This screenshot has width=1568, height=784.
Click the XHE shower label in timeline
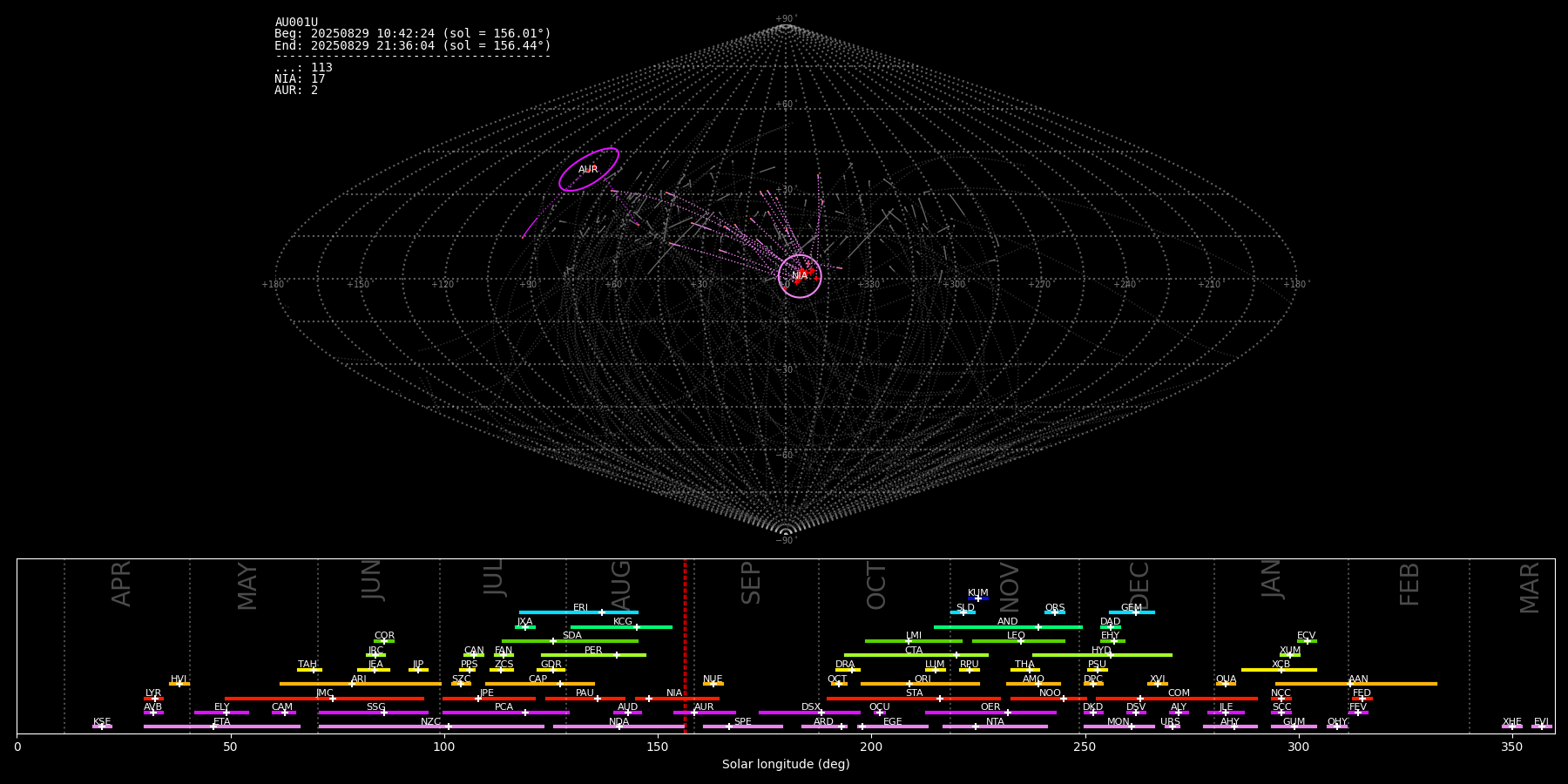(x=1511, y=722)
